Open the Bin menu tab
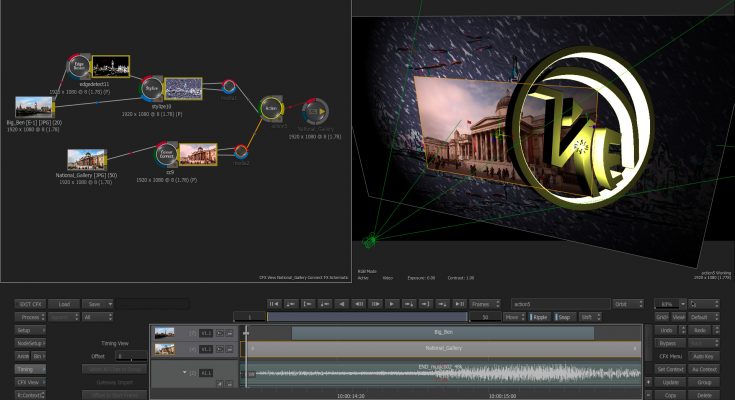The image size is (735, 400). pos(38,356)
